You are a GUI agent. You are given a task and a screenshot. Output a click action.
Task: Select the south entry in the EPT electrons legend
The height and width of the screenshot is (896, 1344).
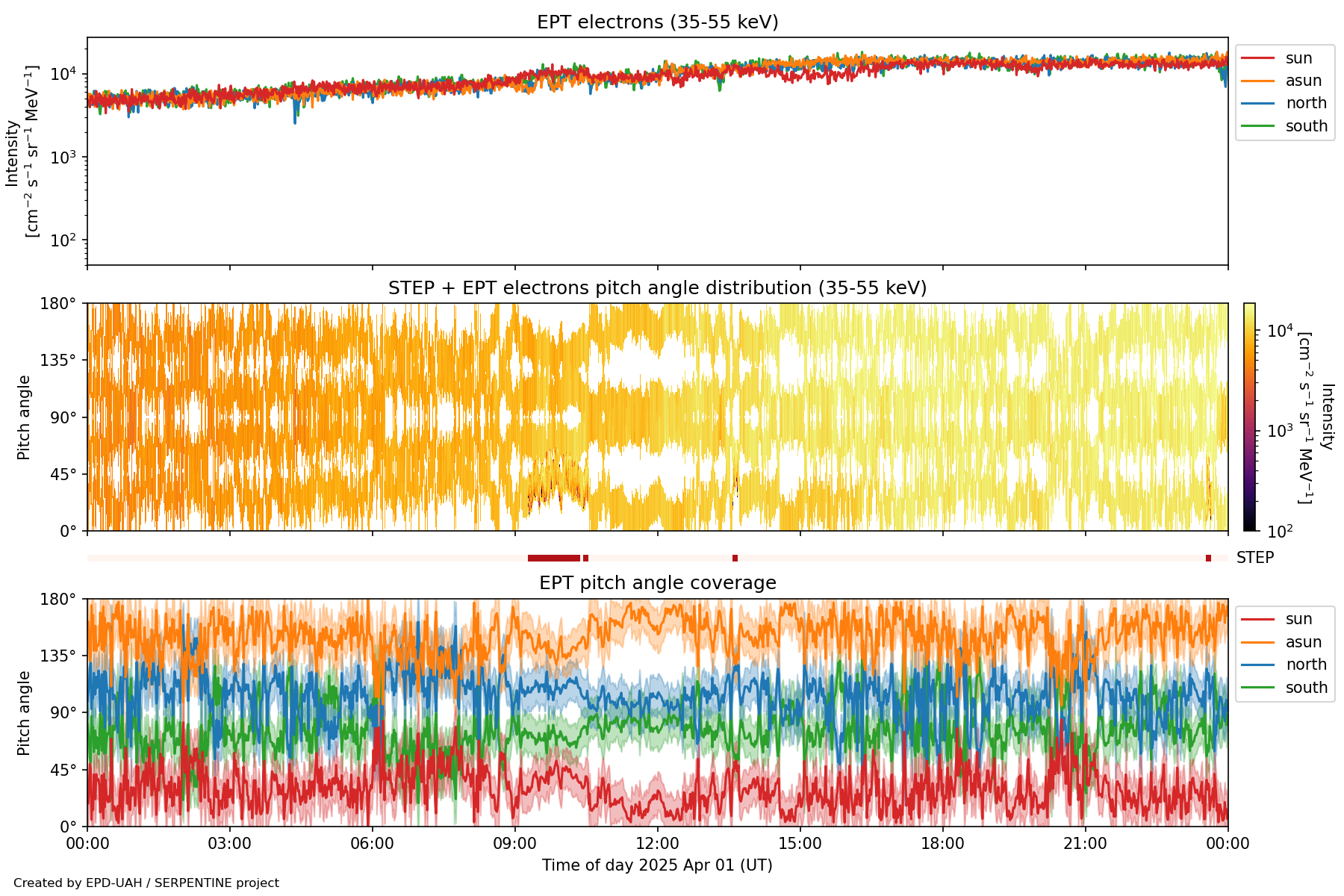pos(1306,126)
